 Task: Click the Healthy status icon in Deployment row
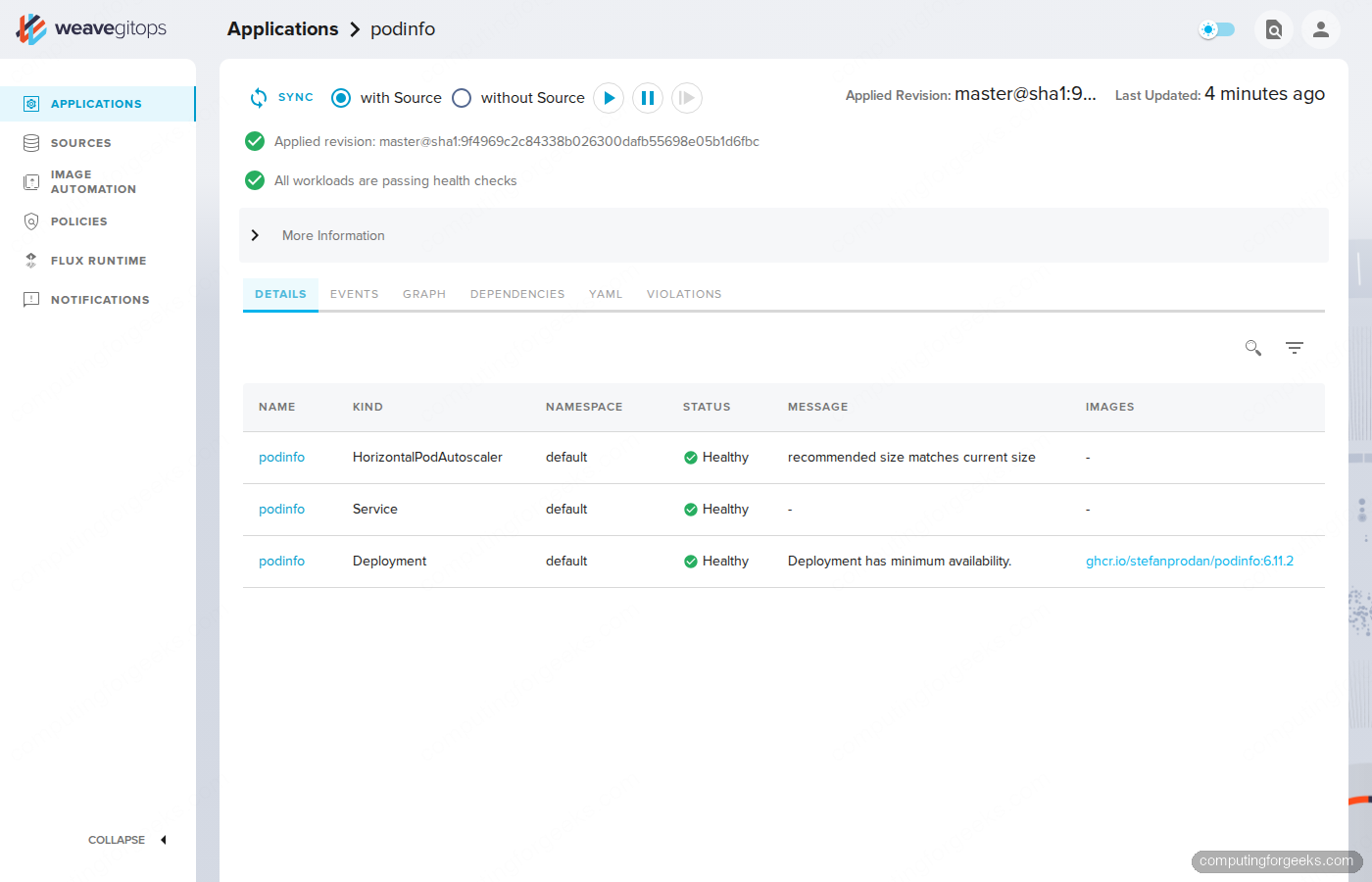coord(691,562)
